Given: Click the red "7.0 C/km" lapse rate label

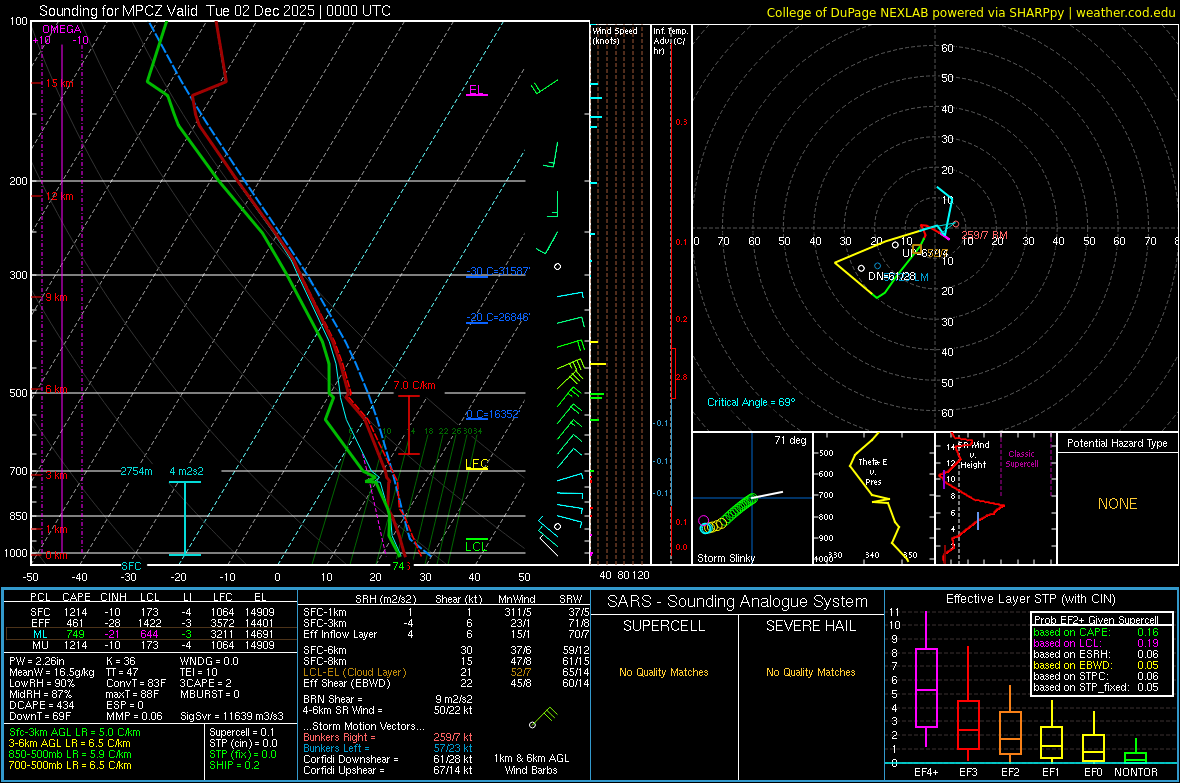Looking at the screenshot, I should coord(415,385).
